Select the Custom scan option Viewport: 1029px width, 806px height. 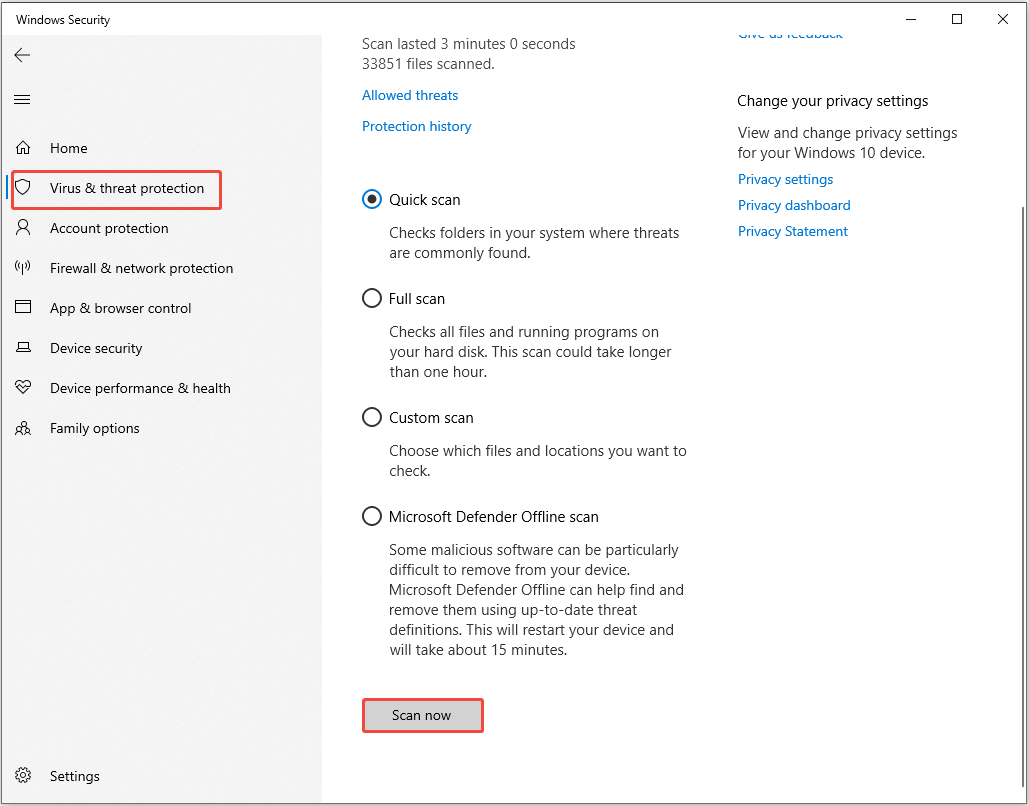tap(371, 417)
